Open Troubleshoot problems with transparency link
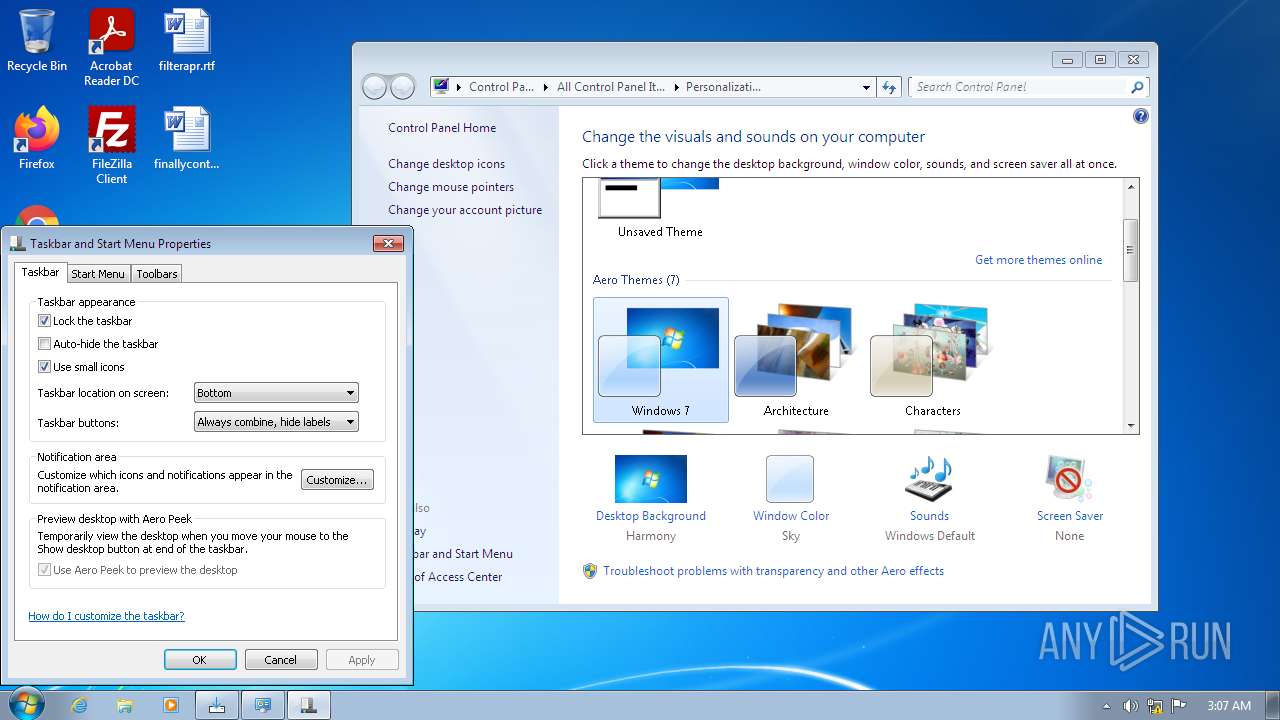 (x=773, y=571)
